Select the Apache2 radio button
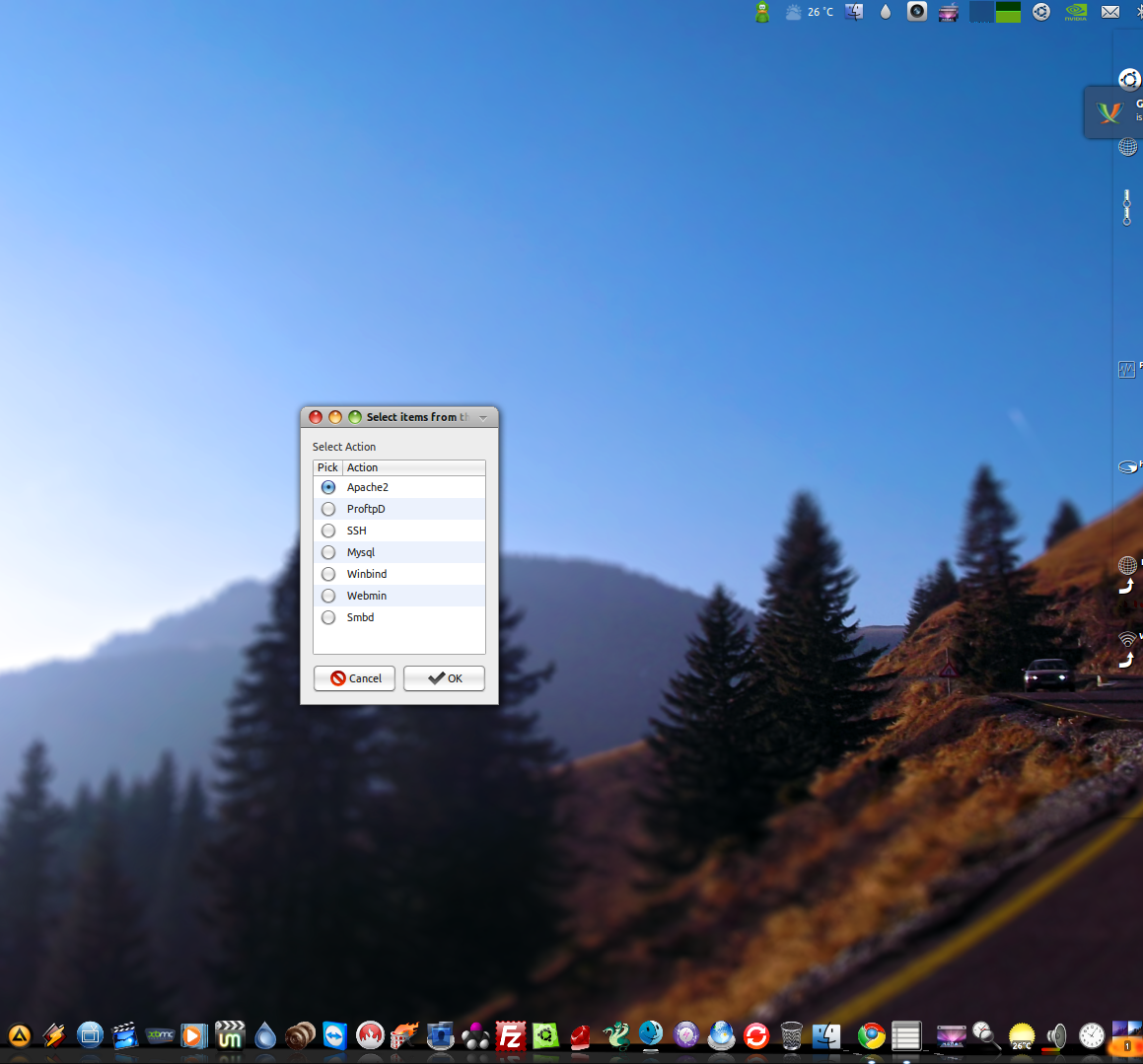Image resolution: width=1143 pixels, height=1064 pixels. pyautogui.click(x=328, y=487)
